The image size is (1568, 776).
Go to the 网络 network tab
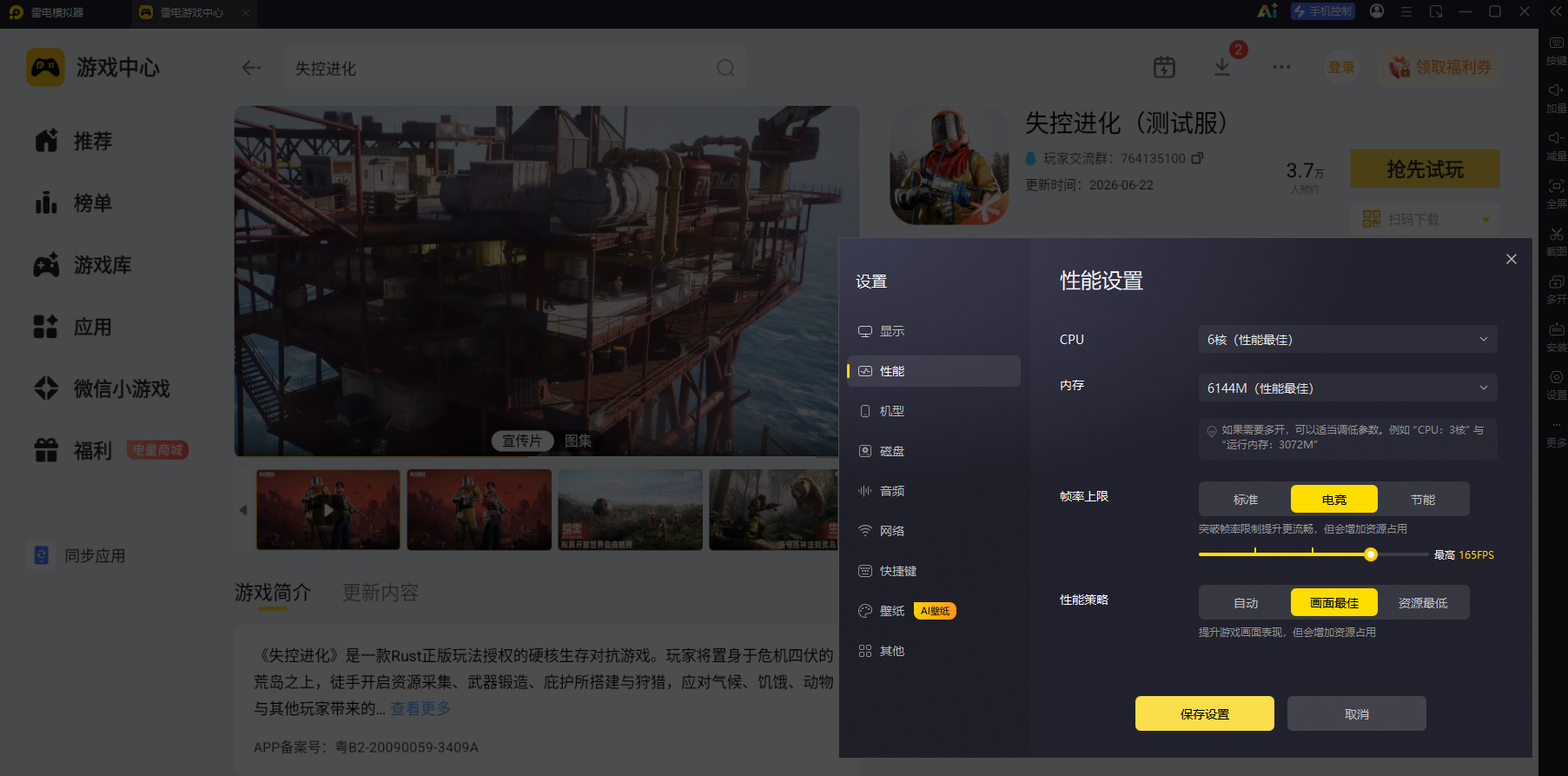(933, 531)
